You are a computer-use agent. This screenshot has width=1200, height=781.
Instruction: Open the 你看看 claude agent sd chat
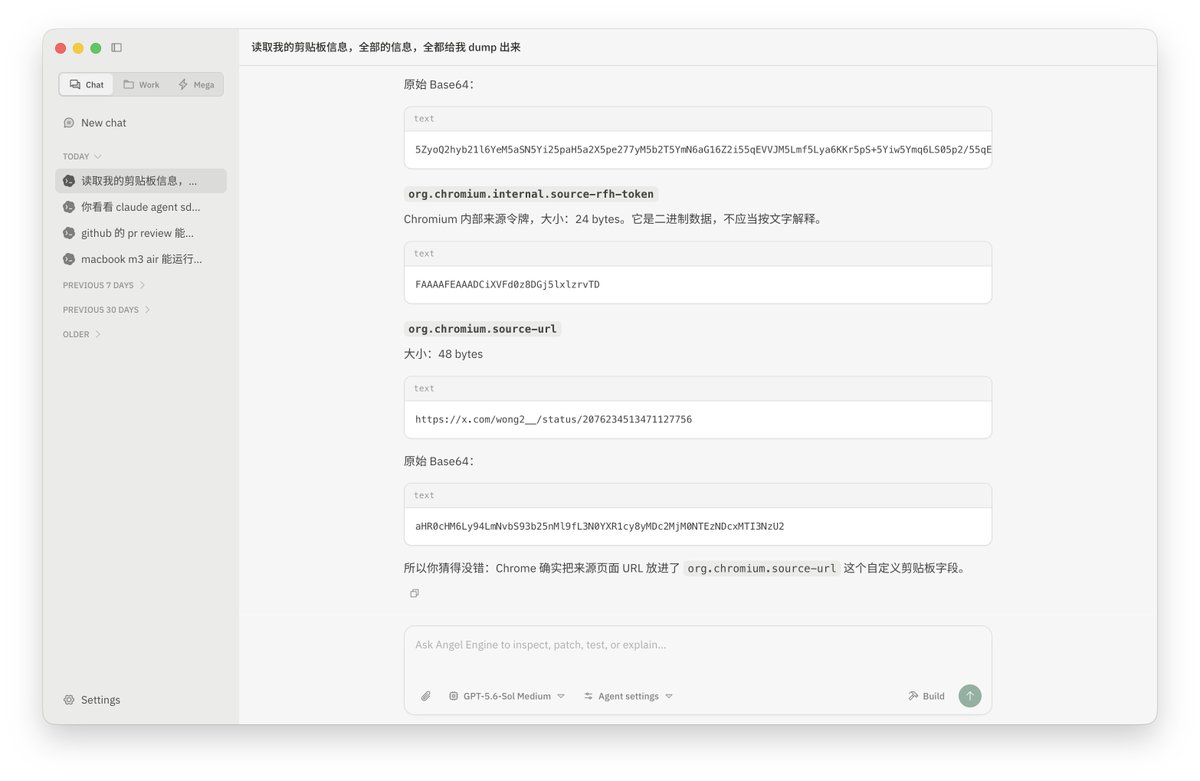pos(141,207)
